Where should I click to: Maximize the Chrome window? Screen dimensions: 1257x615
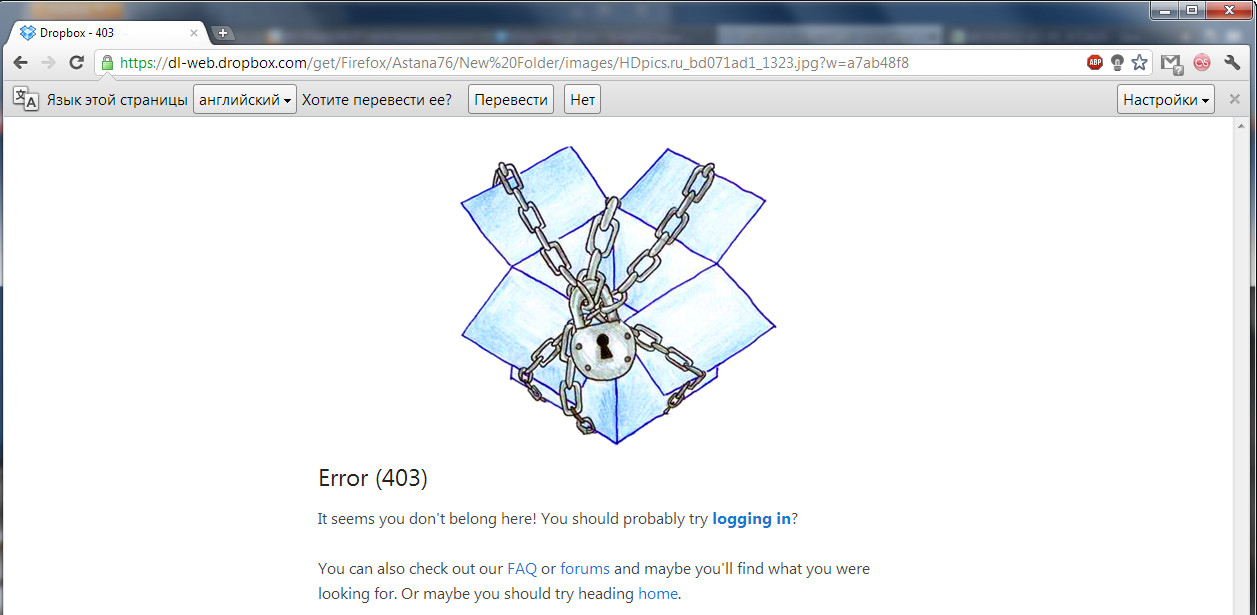[x=1192, y=10]
